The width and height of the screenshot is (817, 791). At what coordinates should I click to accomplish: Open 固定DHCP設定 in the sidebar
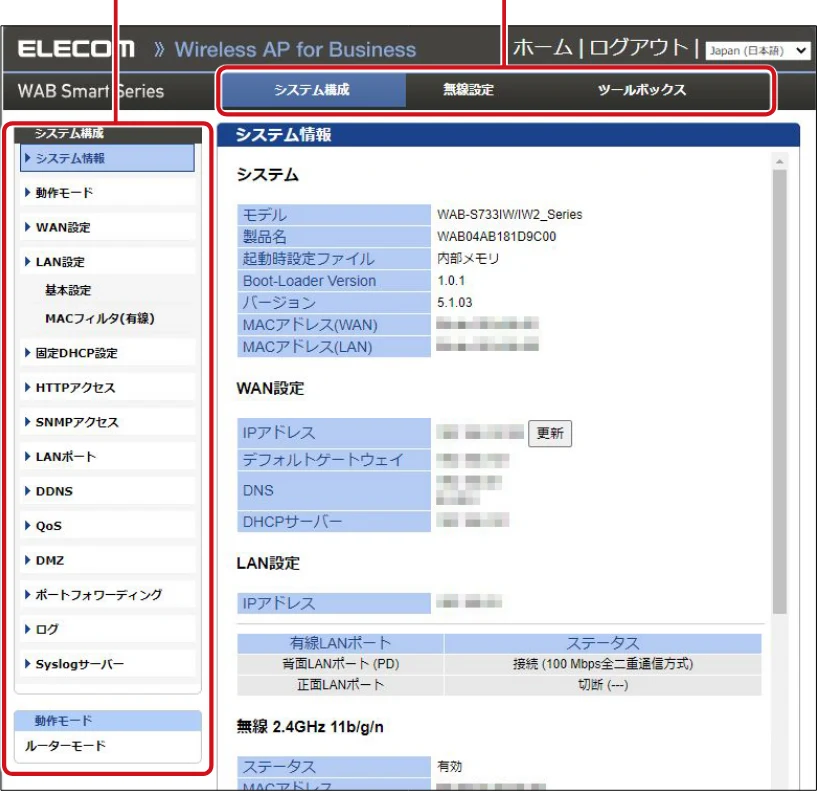107,353
